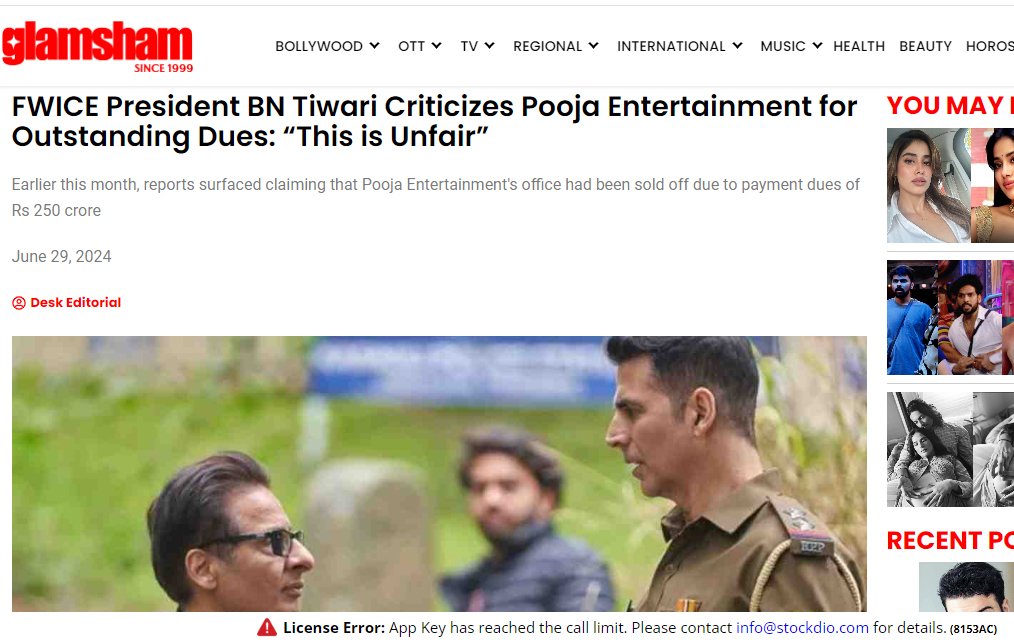Open the Horoscope menu item
Image resolution: width=1014 pixels, height=643 pixels.
[989, 47]
